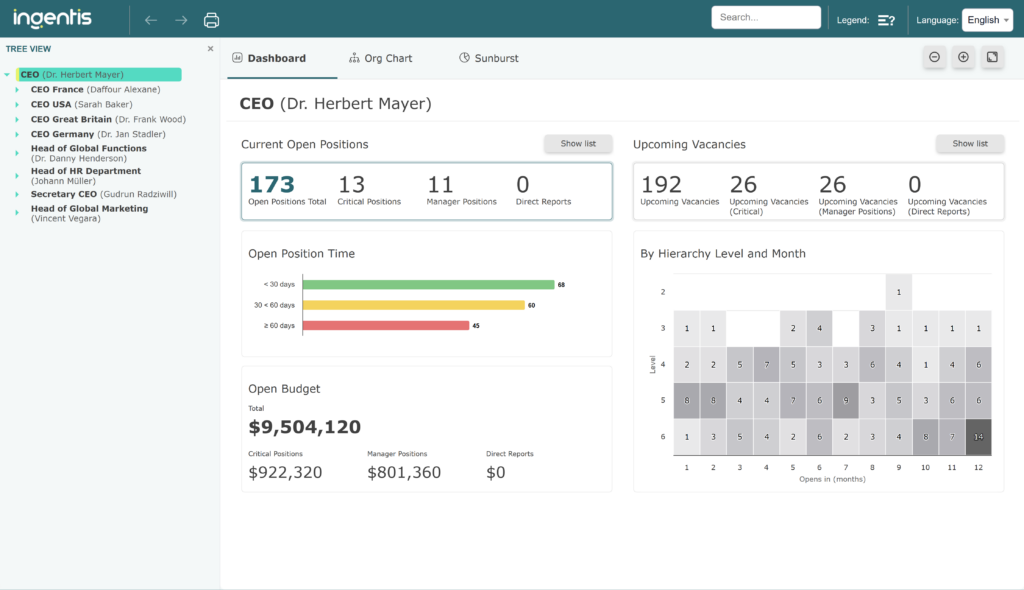Go forward with the right arrow icon
1024x590 pixels.
(x=181, y=20)
